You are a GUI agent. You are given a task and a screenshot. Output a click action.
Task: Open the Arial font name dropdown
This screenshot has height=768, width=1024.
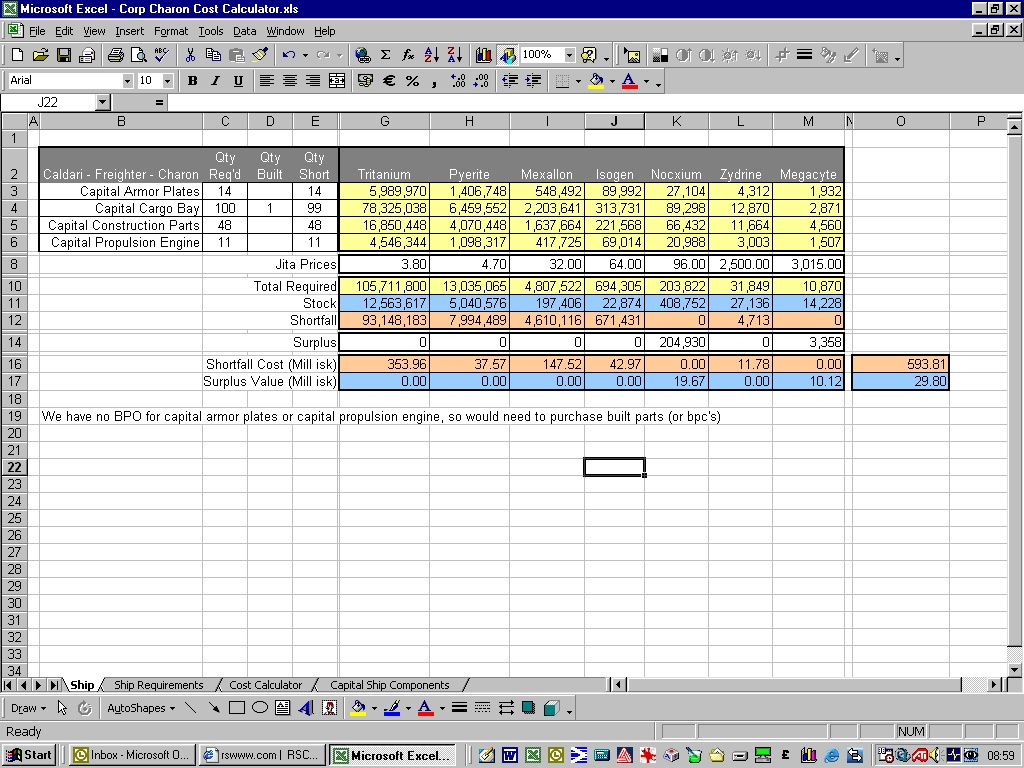click(x=127, y=81)
